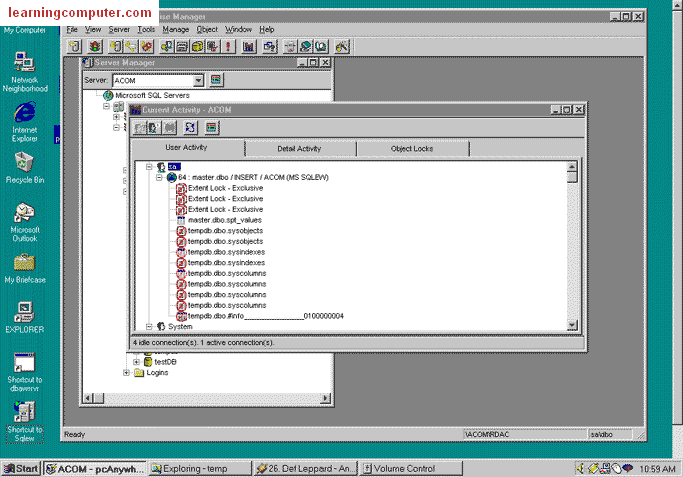Select the Logins folder item
This screenshot has height=477, width=683.
[157, 372]
